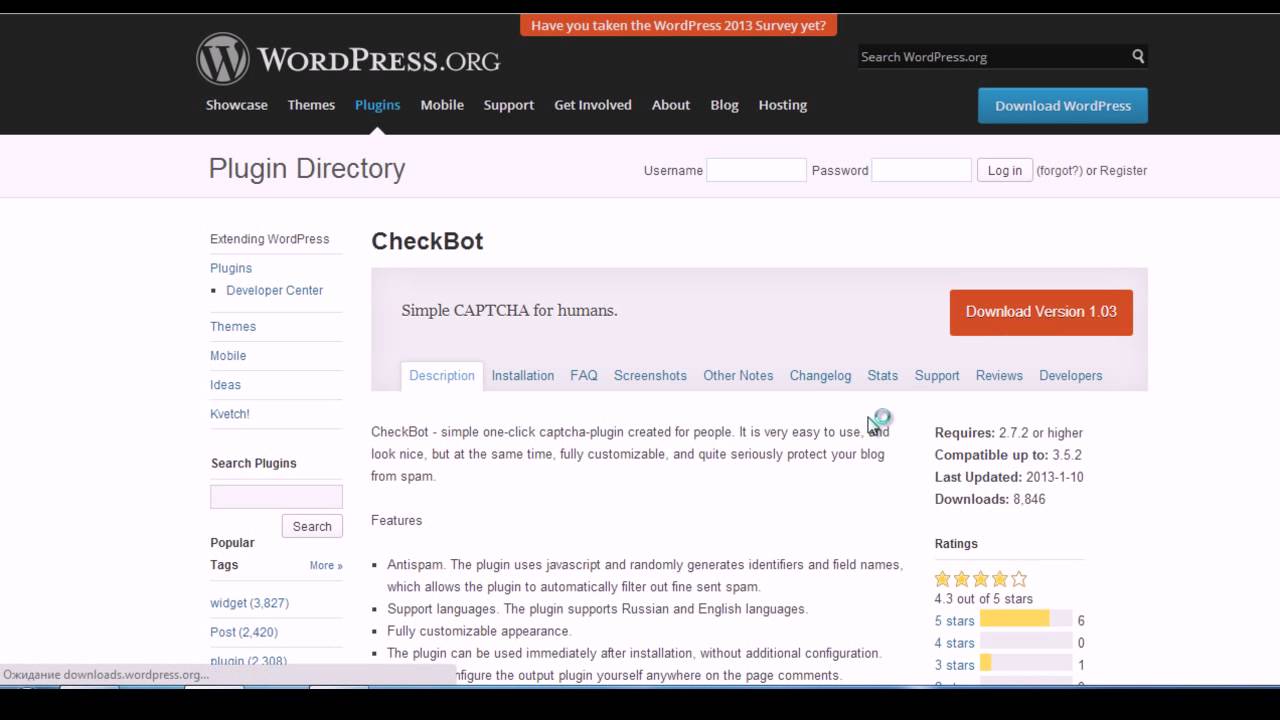This screenshot has height=720, width=1280.
Task: Focus the Search WordPress.org field
Action: tap(993, 57)
